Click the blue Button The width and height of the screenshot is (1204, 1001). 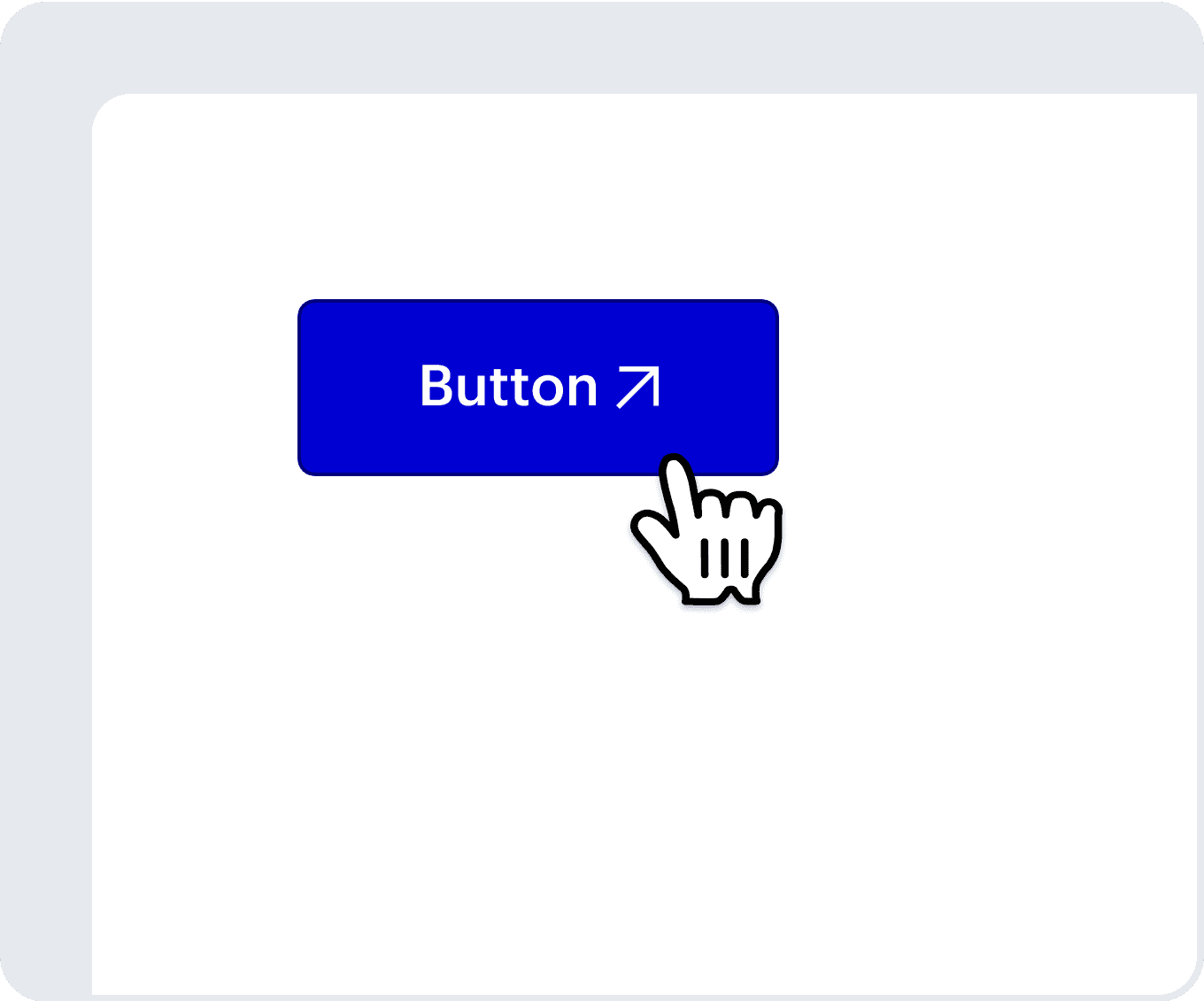pos(538,388)
